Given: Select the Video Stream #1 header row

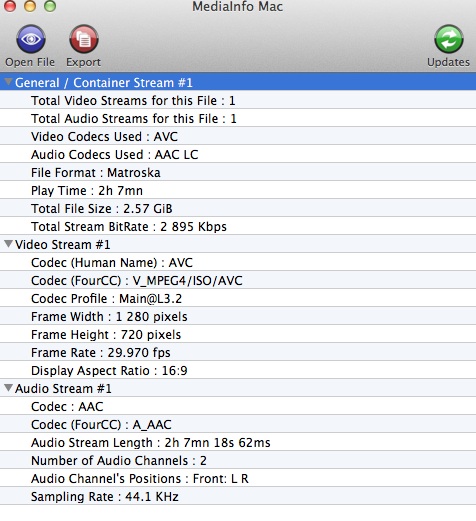Looking at the screenshot, I should (x=238, y=244).
